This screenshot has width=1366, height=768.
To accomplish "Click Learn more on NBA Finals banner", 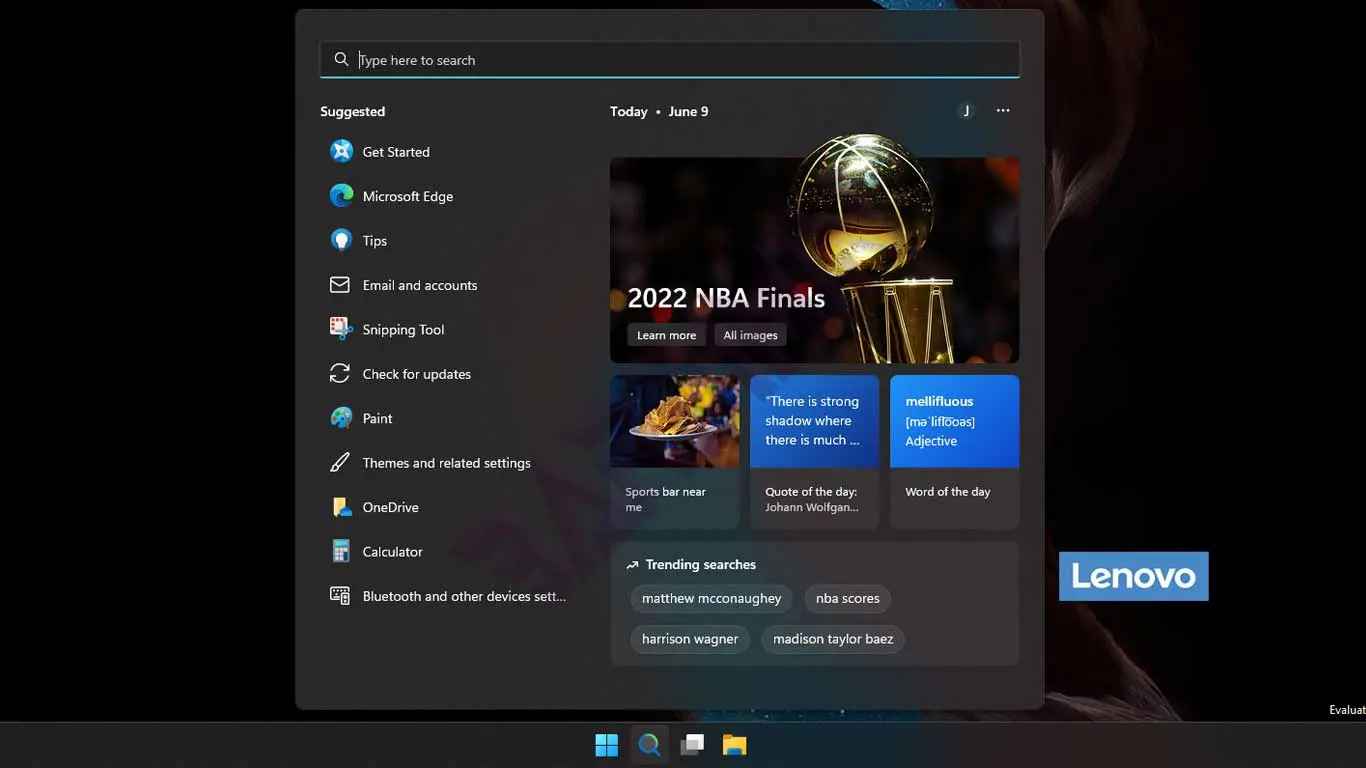I will point(666,335).
